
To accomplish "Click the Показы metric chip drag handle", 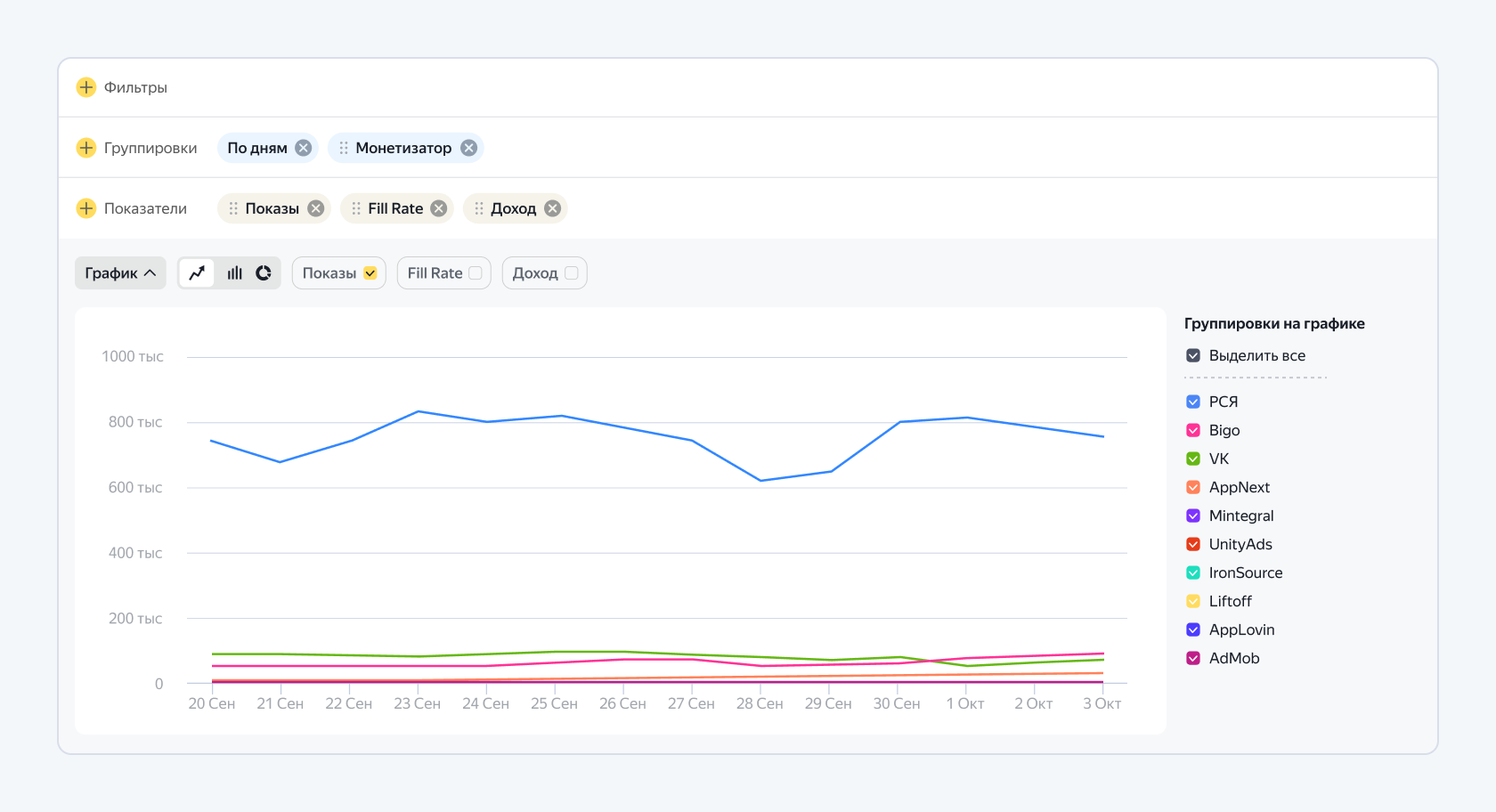I will (x=233, y=208).
